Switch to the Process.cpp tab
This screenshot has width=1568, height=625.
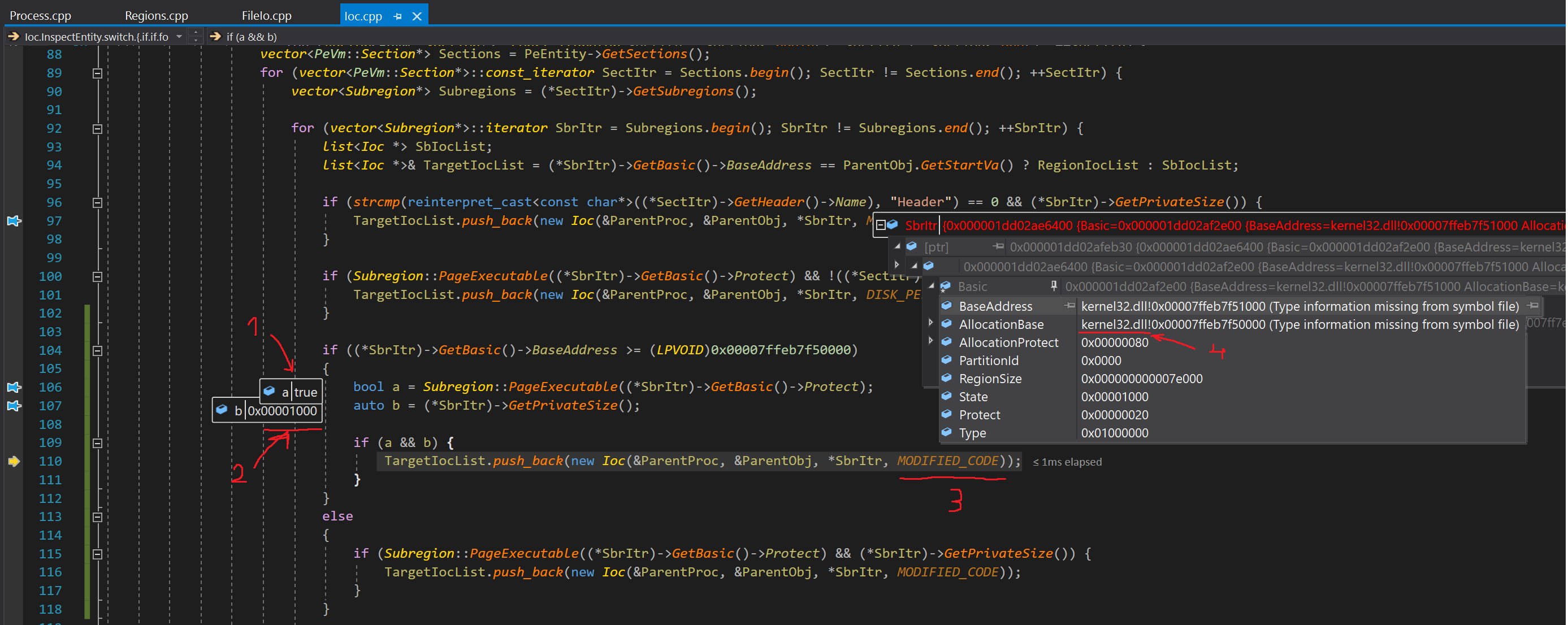coord(40,16)
